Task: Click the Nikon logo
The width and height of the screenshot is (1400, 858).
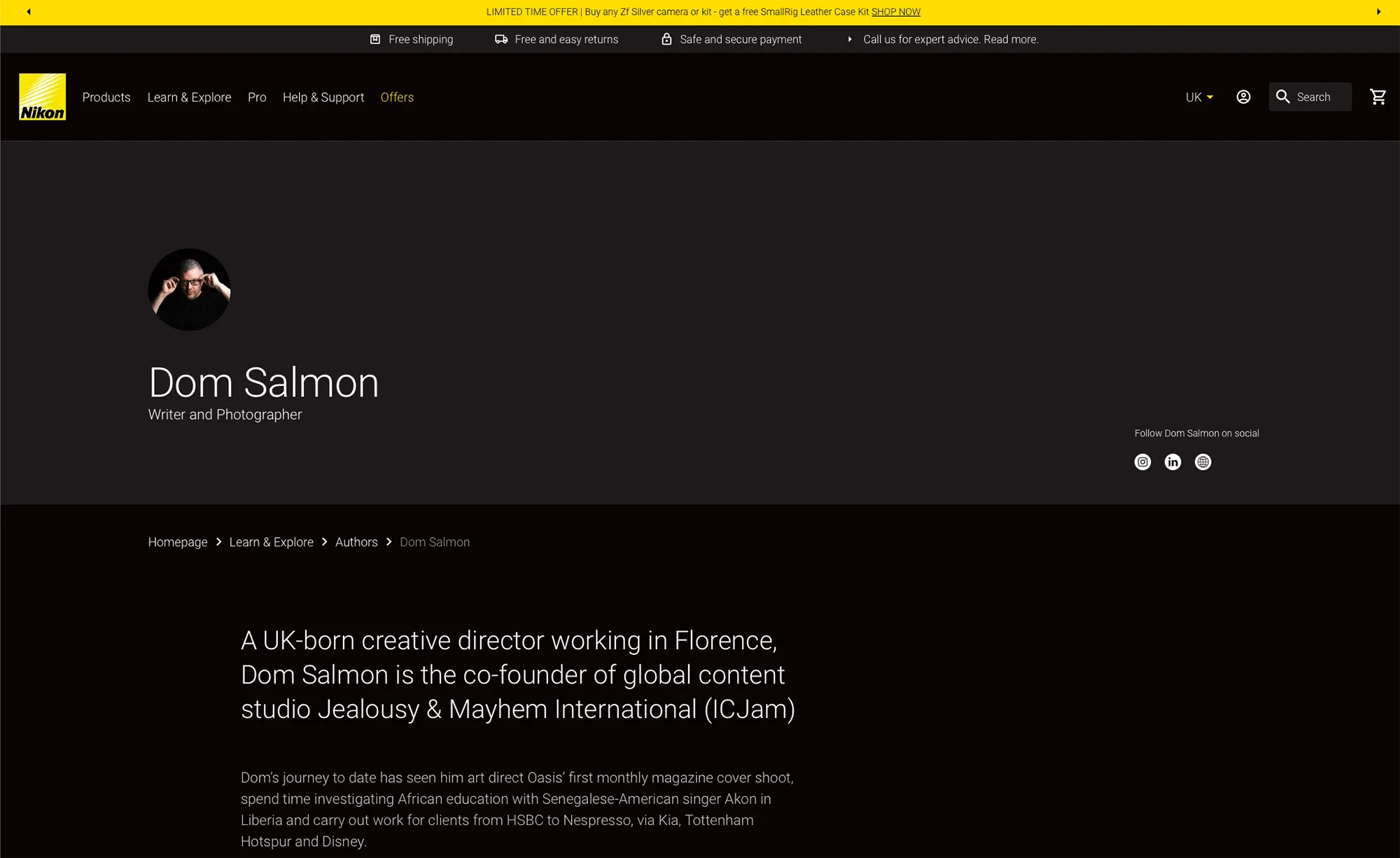Action: [42, 97]
